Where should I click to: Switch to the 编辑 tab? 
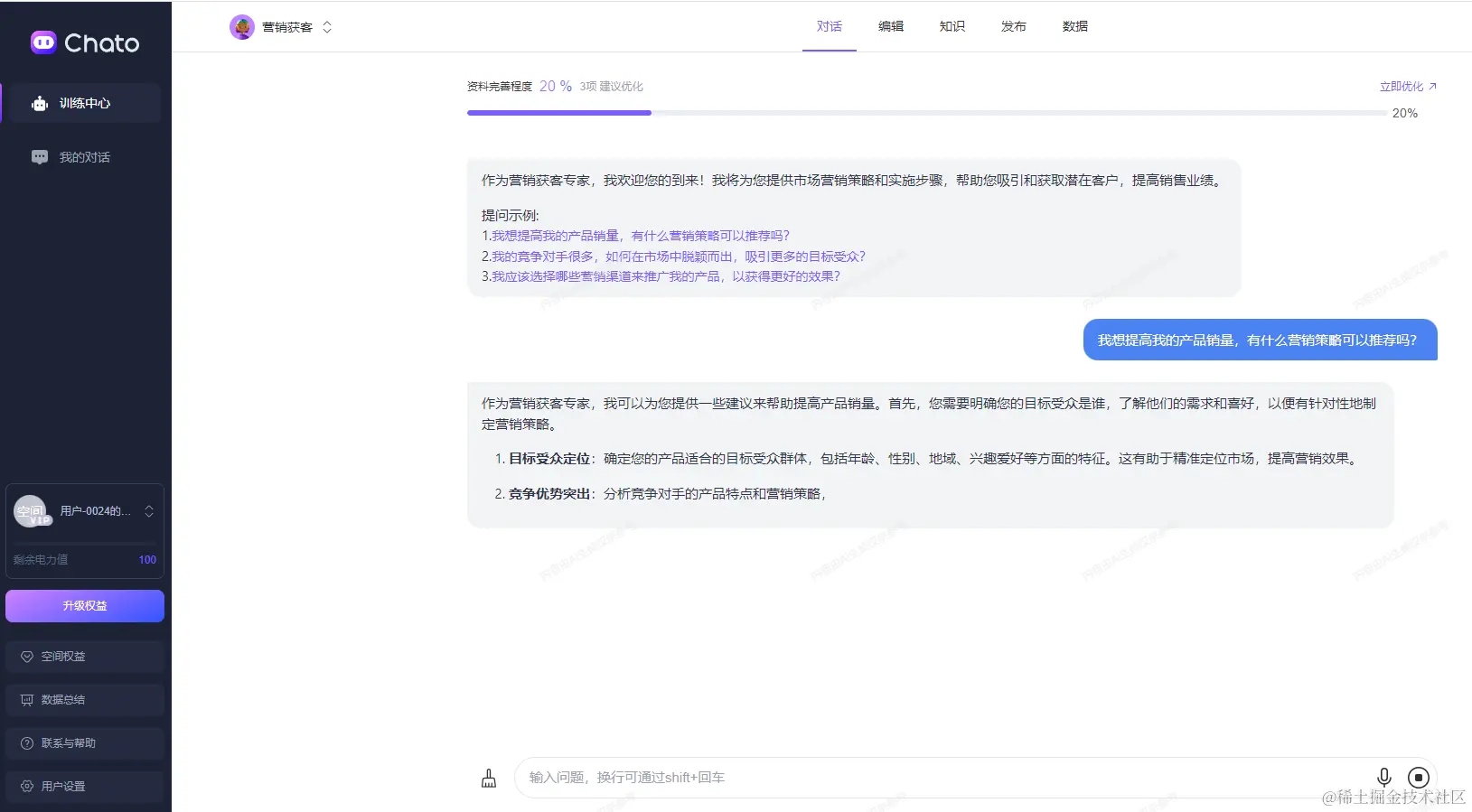coord(891,26)
